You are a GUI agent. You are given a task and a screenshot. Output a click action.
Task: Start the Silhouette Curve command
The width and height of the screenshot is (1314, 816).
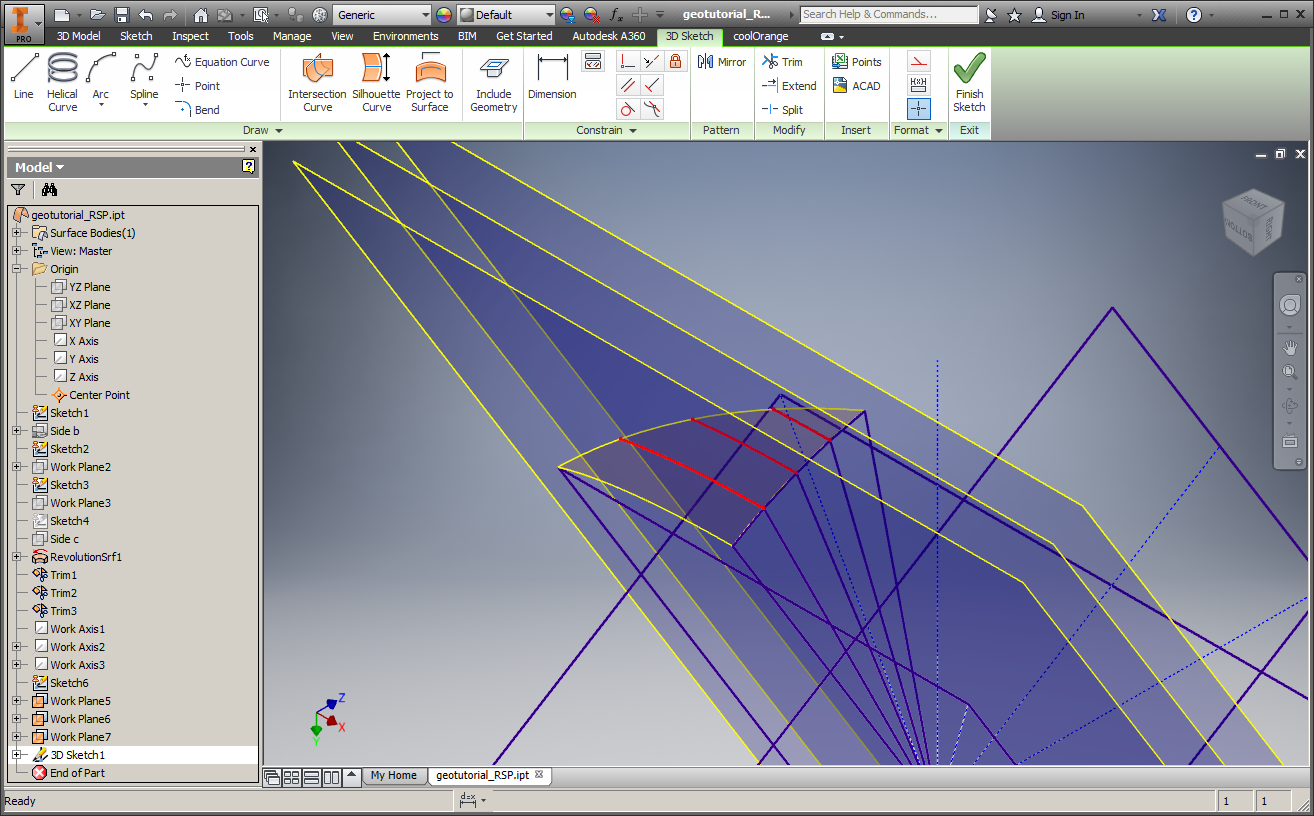click(376, 82)
